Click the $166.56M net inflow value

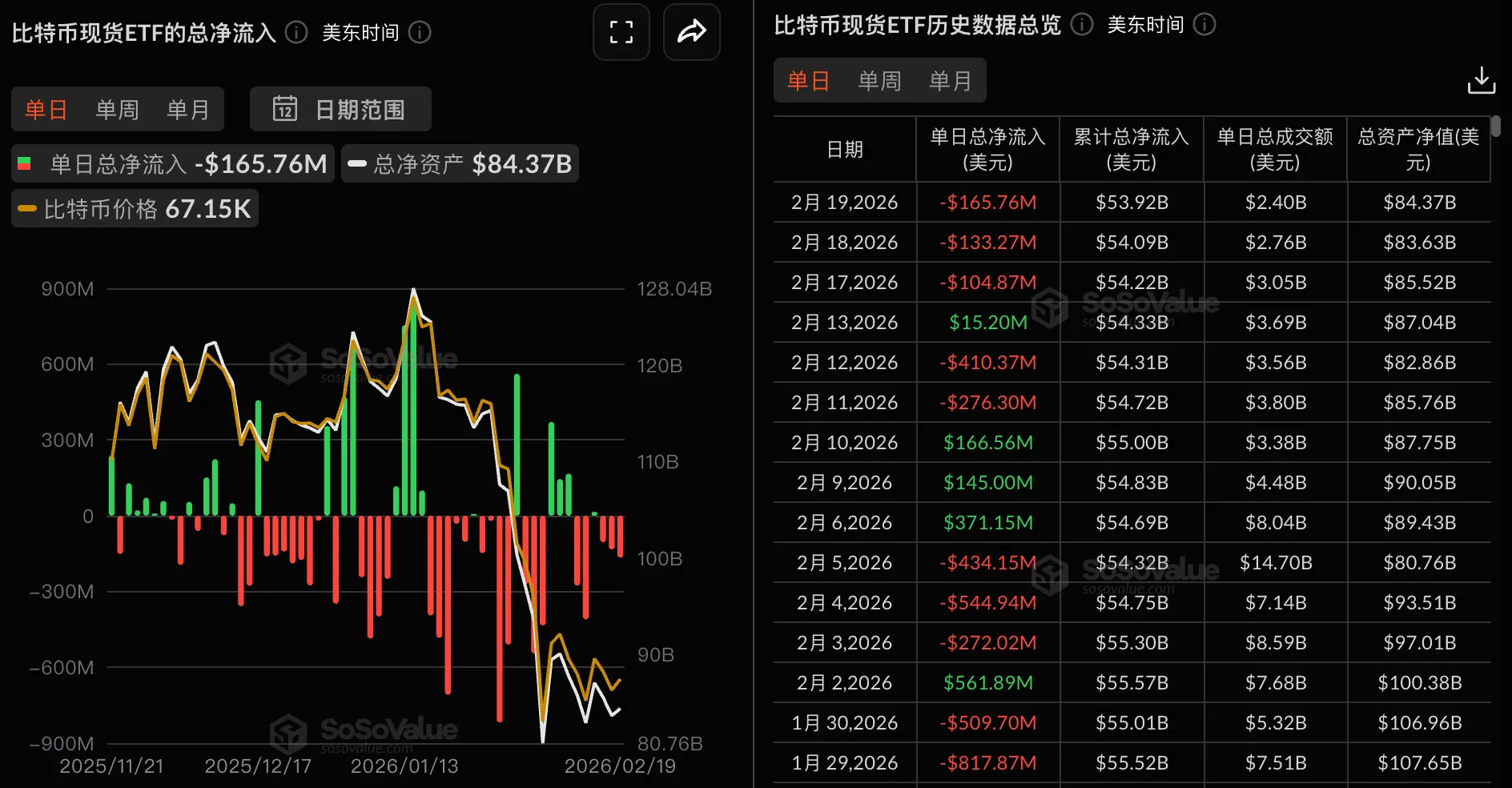[988, 442]
